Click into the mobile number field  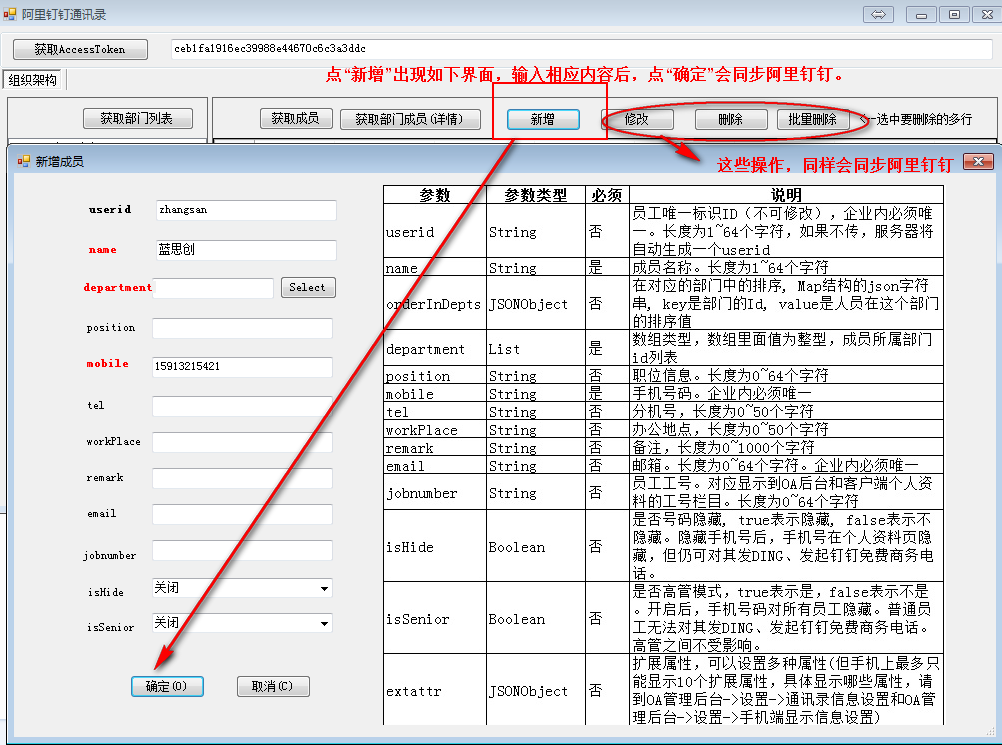tap(242, 367)
